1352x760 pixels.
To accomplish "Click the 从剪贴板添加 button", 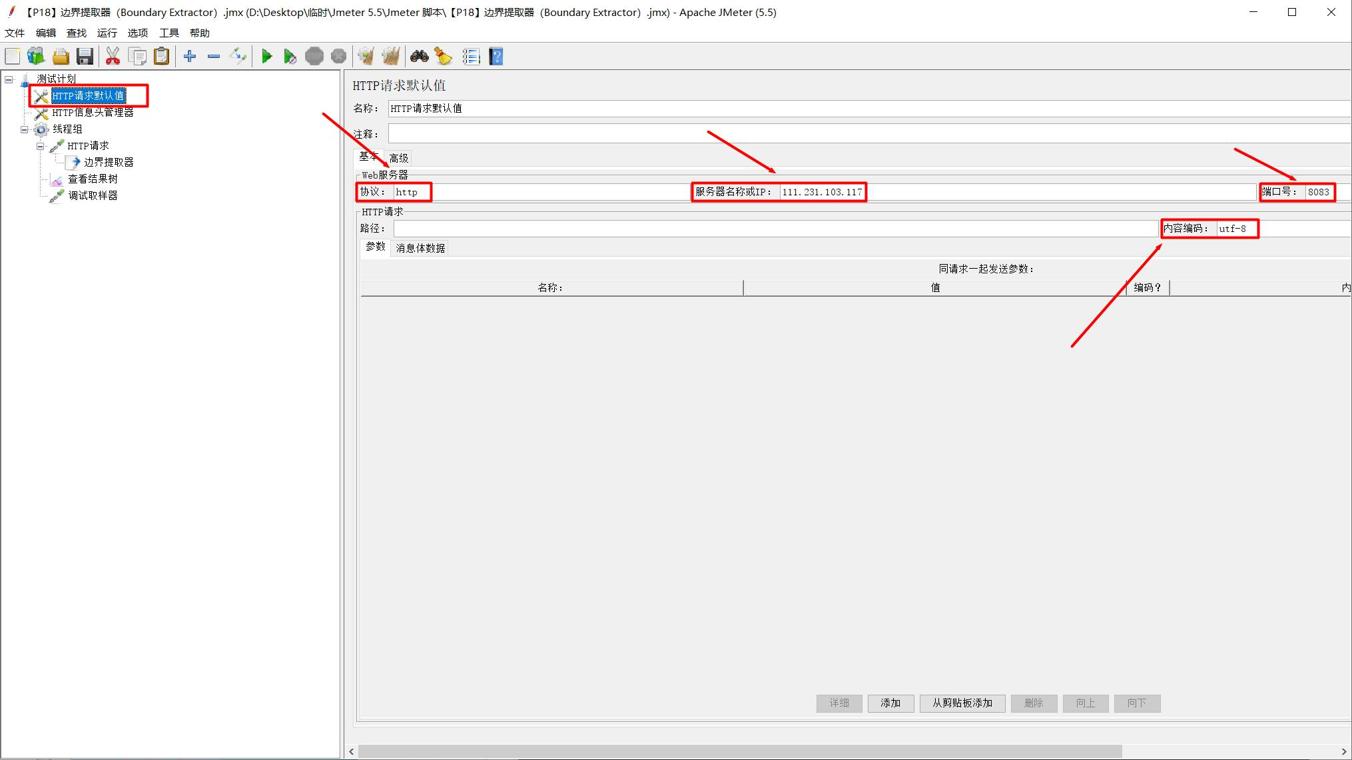I will tap(962, 703).
